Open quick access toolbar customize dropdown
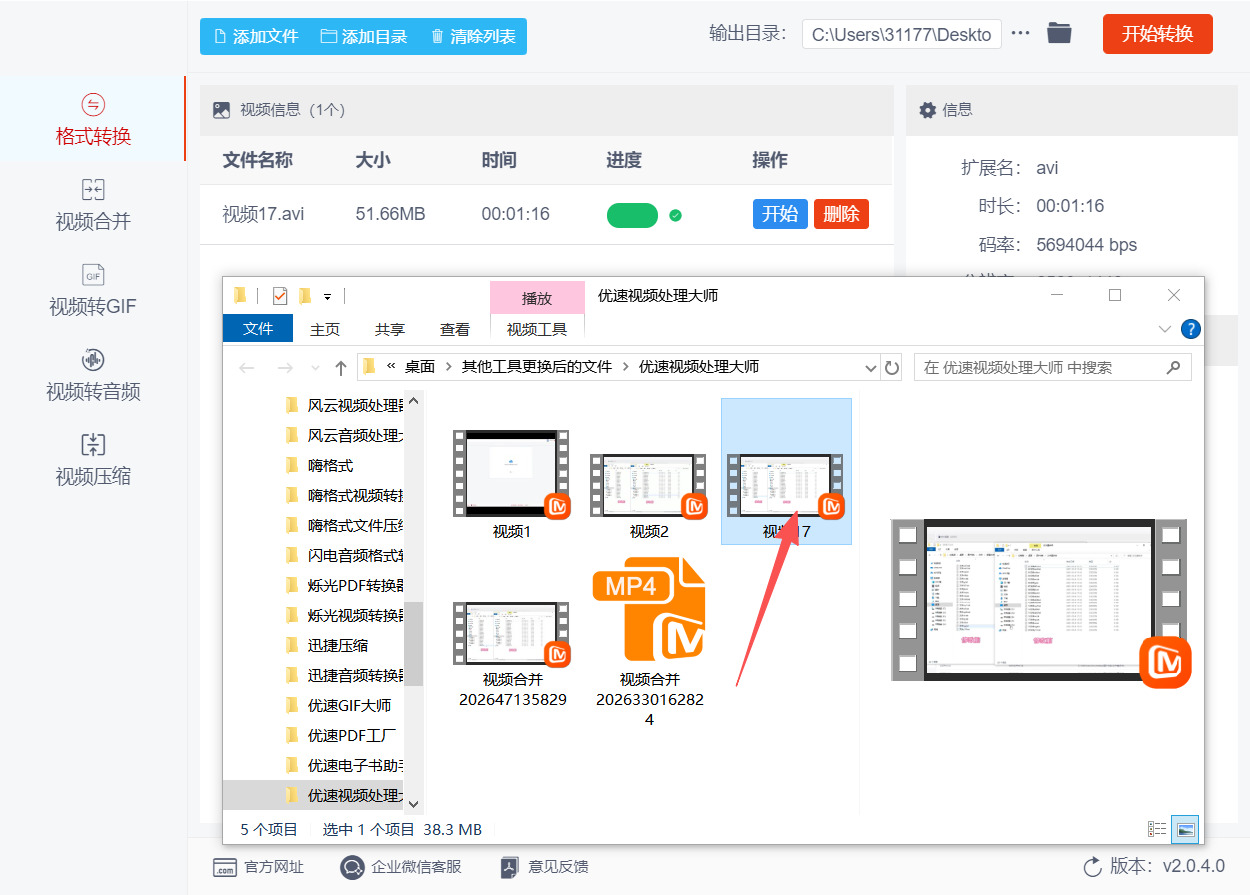This screenshot has width=1250, height=895. pyautogui.click(x=328, y=297)
